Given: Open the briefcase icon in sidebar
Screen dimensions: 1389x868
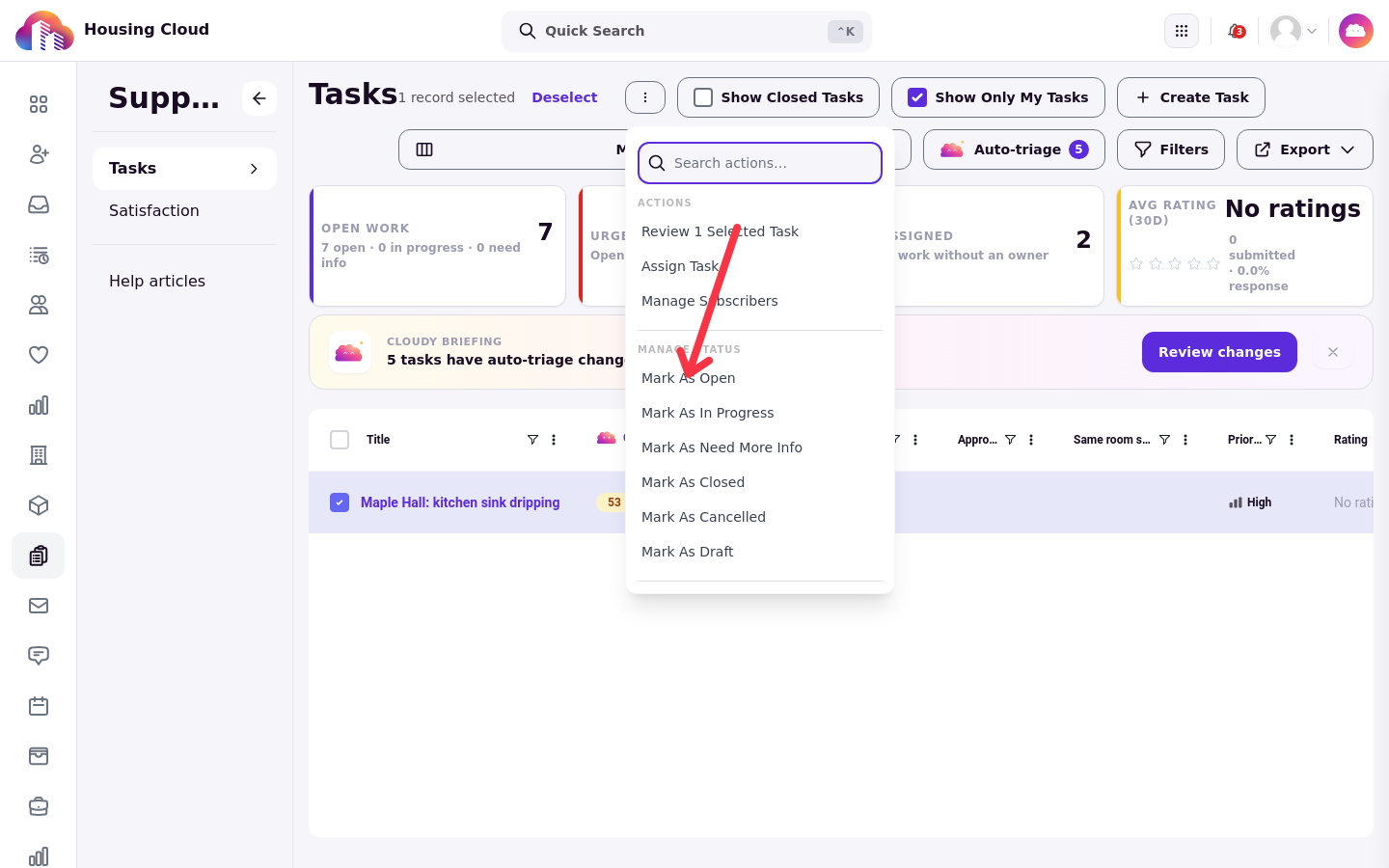Looking at the screenshot, I should [x=39, y=806].
